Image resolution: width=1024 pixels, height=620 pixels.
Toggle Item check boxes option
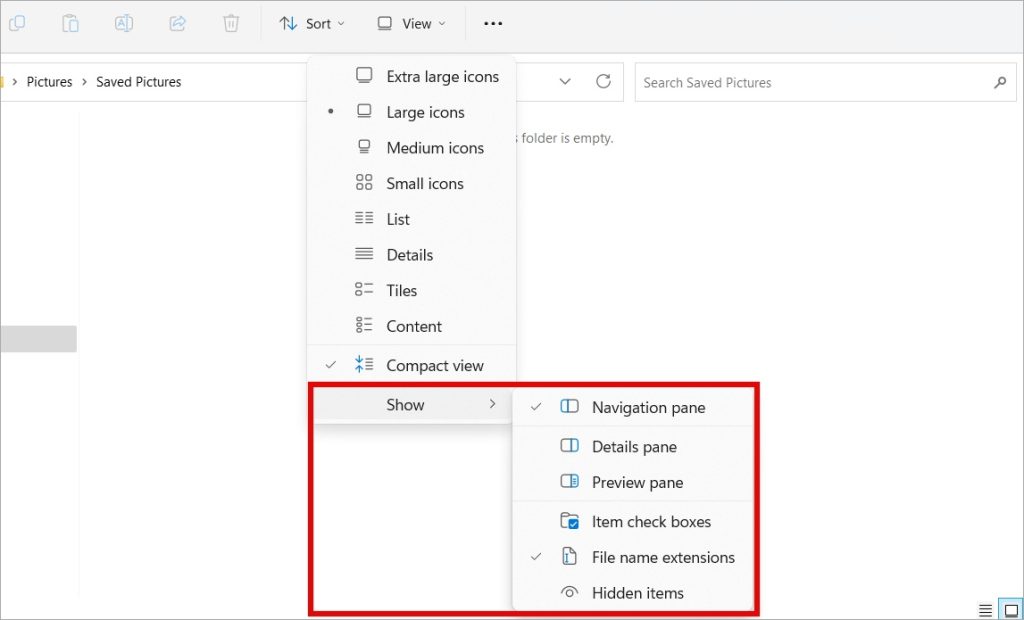(651, 521)
